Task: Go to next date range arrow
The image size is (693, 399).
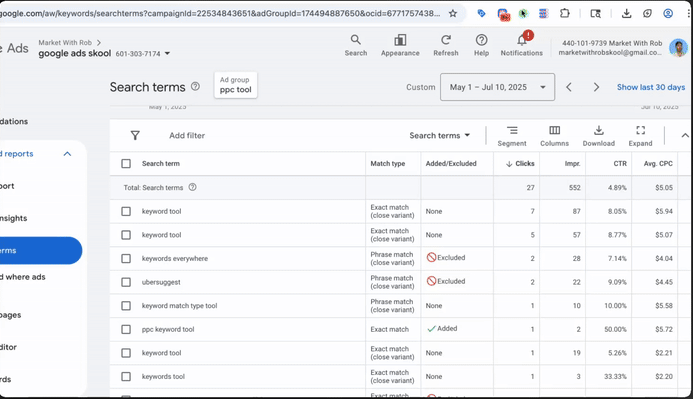Action: pos(596,87)
